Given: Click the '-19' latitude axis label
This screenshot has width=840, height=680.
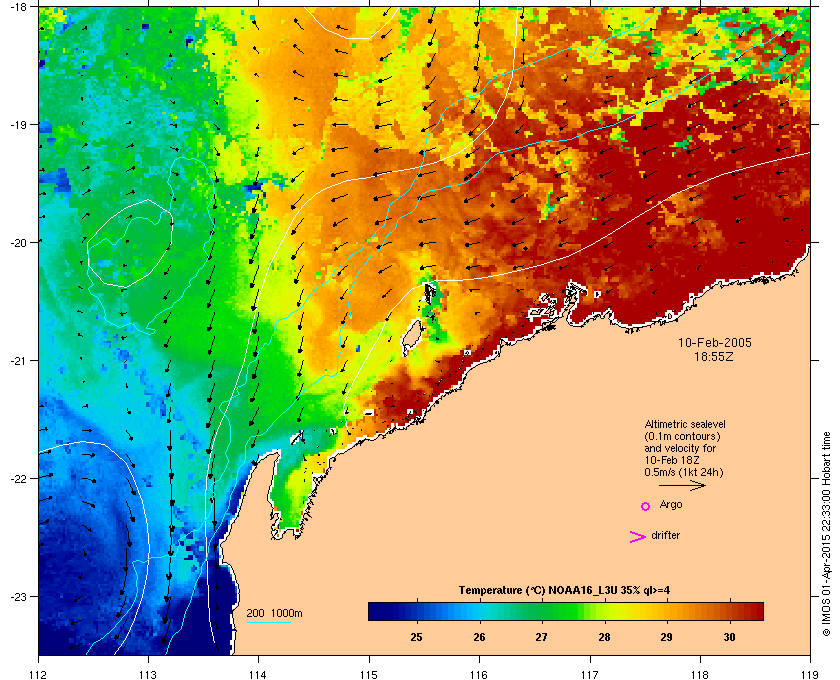Looking at the screenshot, I should 19,124.
